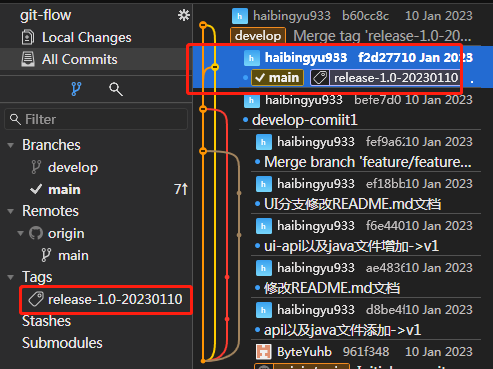Focus the Filter input field
This screenshot has height=369, width=493.
(96, 119)
